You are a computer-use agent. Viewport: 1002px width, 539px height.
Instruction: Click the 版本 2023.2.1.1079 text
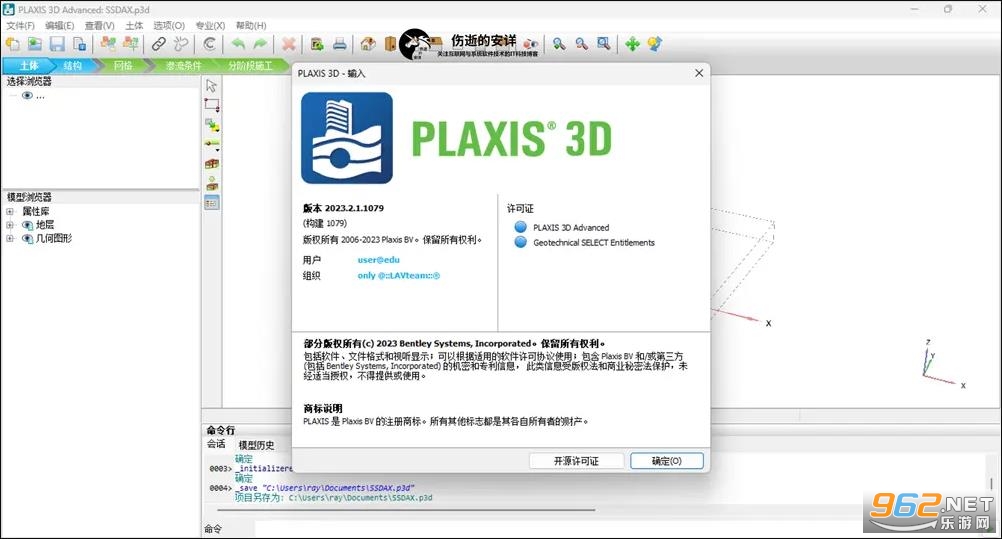point(343,208)
